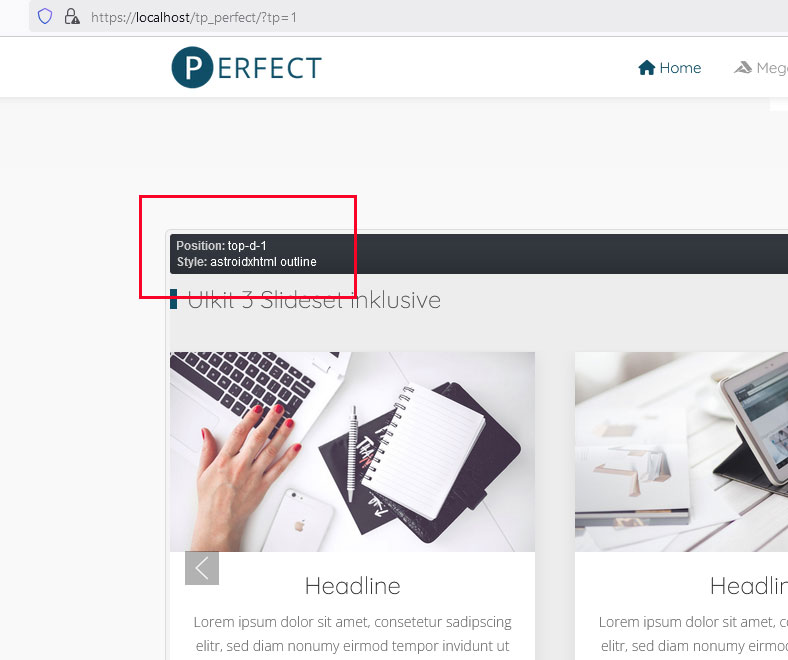Click the Mega menu triangle icon
Image resolution: width=788 pixels, height=660 pixels.
tap(743, 67)
